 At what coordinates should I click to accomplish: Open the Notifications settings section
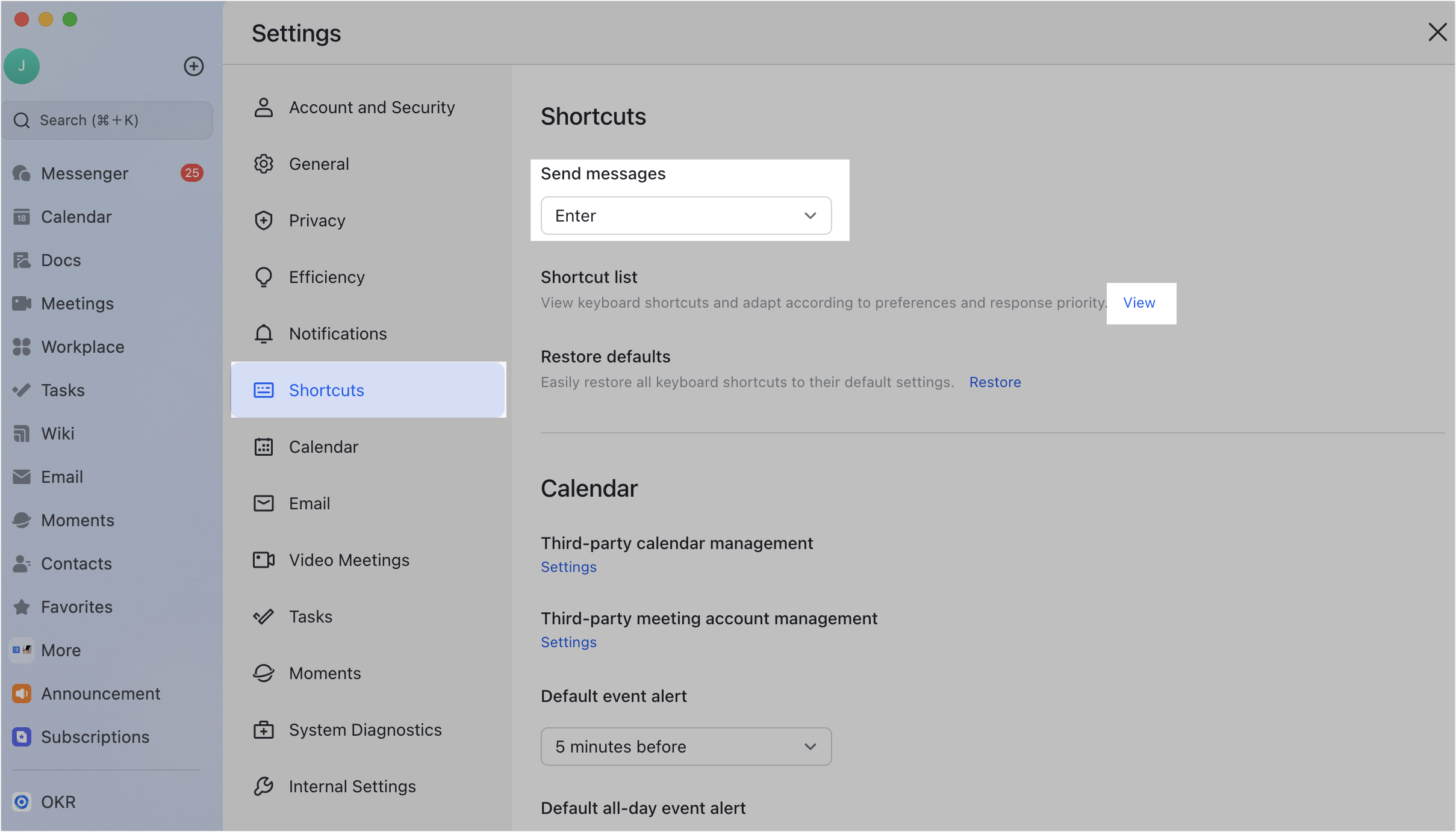(x=369, y=334)
